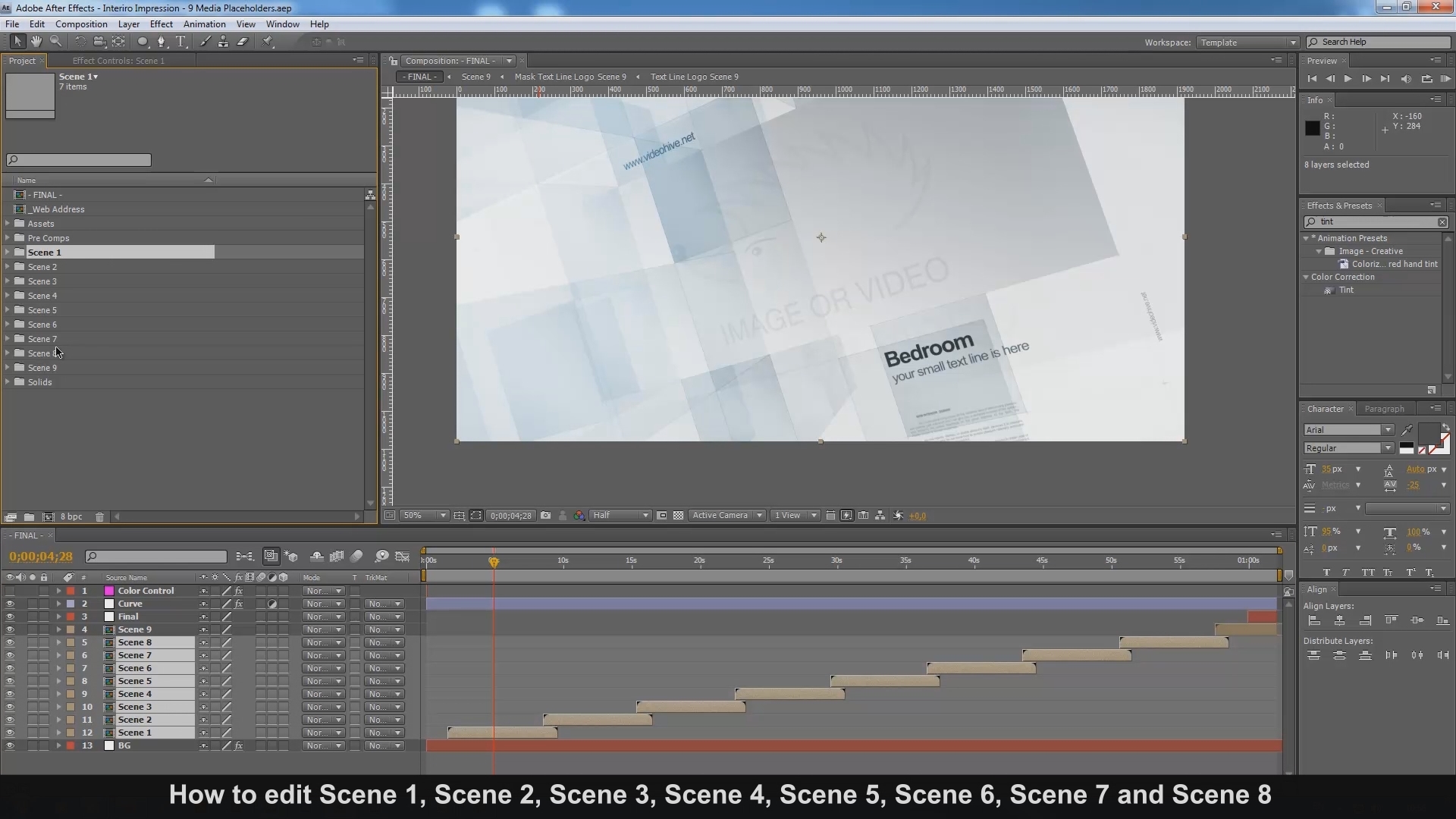1456x819 pixels.
Task: Open the Composition menu
Action: pyautogui.click(x=81, y=24)
